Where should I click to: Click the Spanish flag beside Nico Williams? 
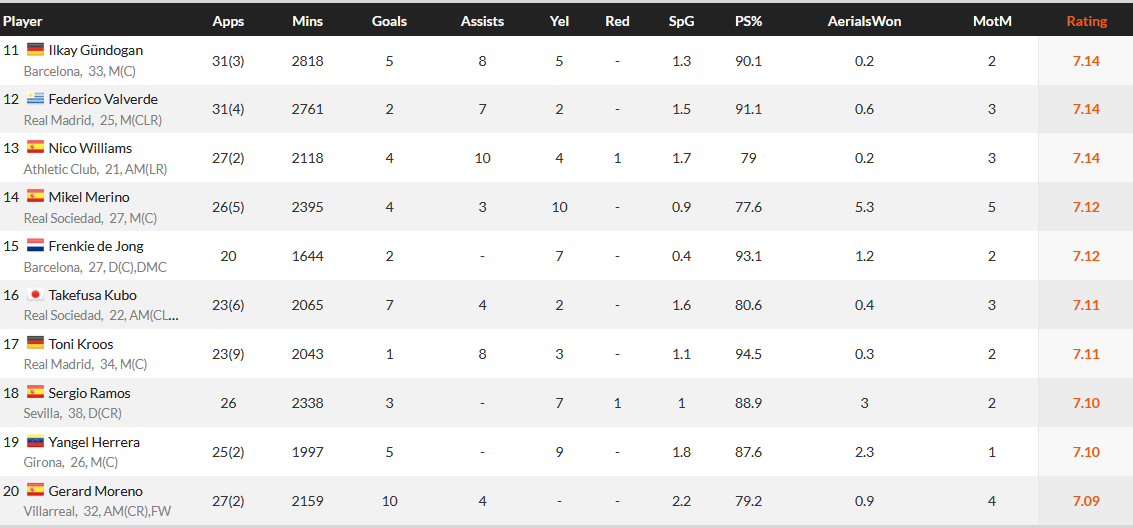pos(36,147)
